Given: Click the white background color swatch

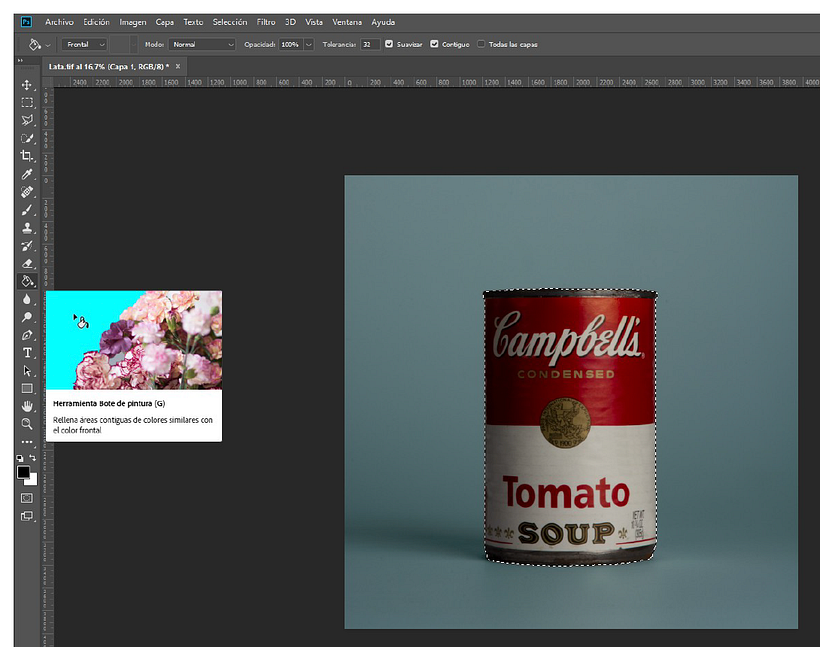Looking at the screenshot, I should coord(32,480).
